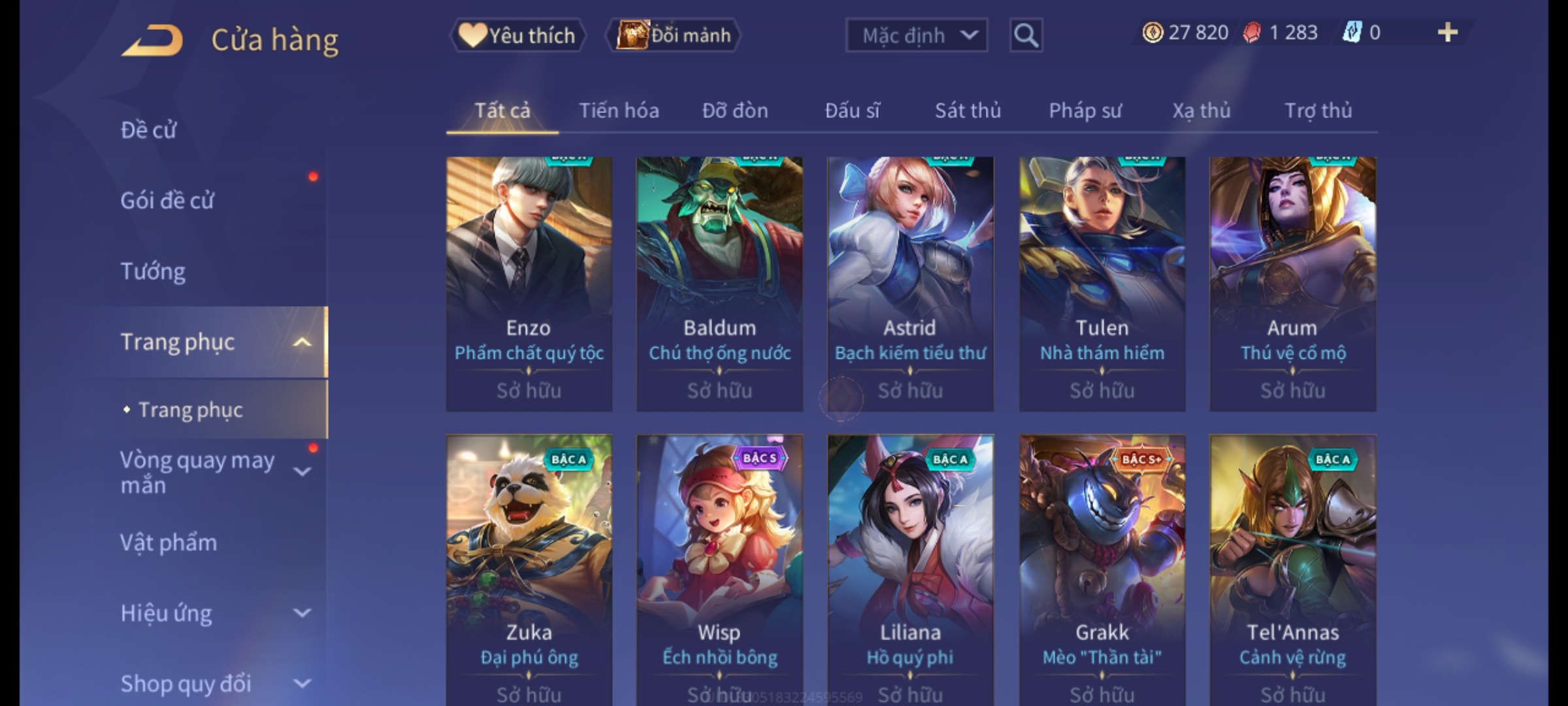Switch to the Pháp sư tab
Viewport: 1568px width, 706px height.
[x=1085, y=110]
